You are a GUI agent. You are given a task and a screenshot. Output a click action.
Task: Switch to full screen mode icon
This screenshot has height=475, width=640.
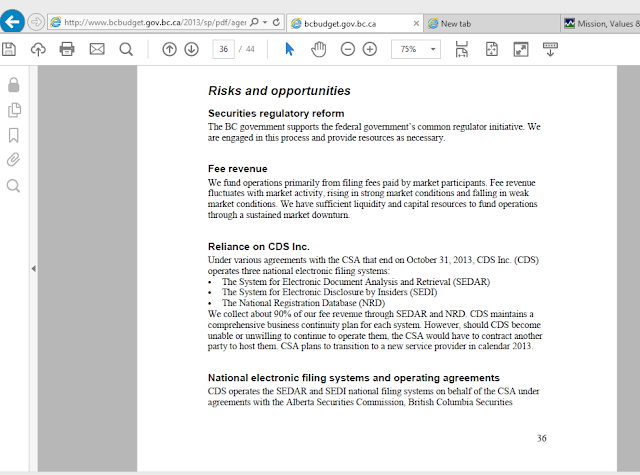tap(521, 49)
